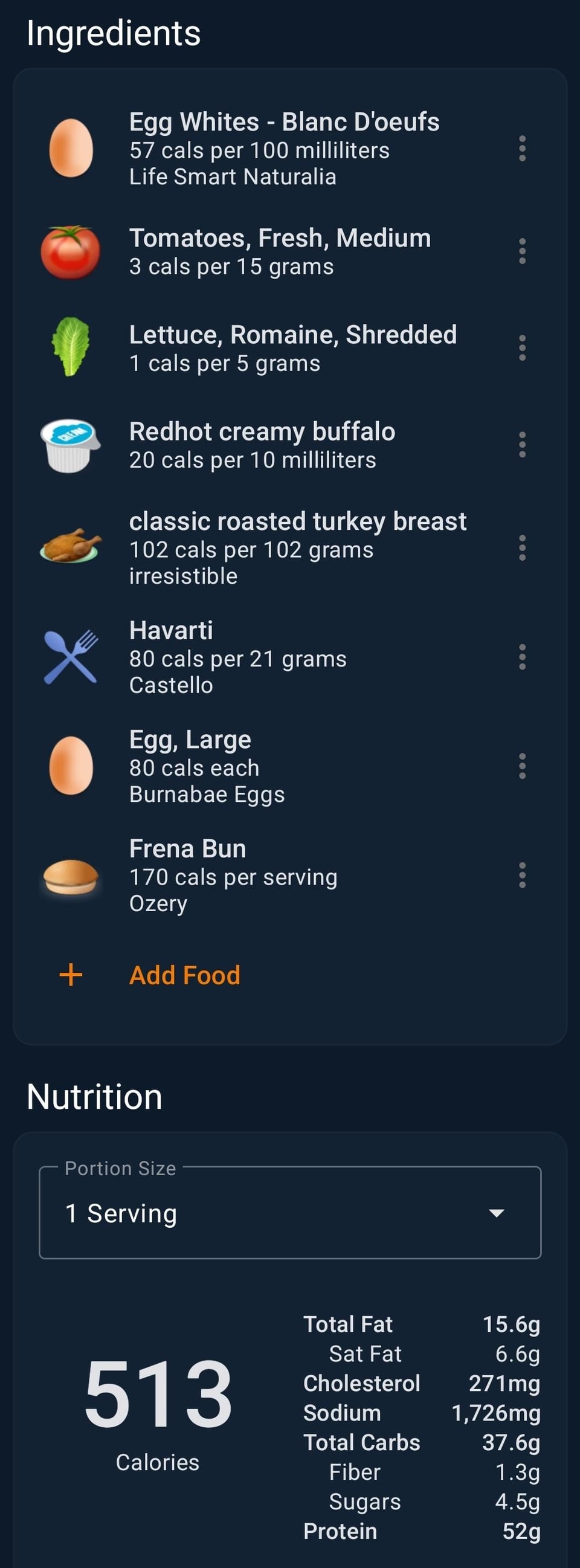The width and height of the screenshot is (580, 1568).
Task: Tap the roasted turkey icon
Action: [x=71, y=546]
